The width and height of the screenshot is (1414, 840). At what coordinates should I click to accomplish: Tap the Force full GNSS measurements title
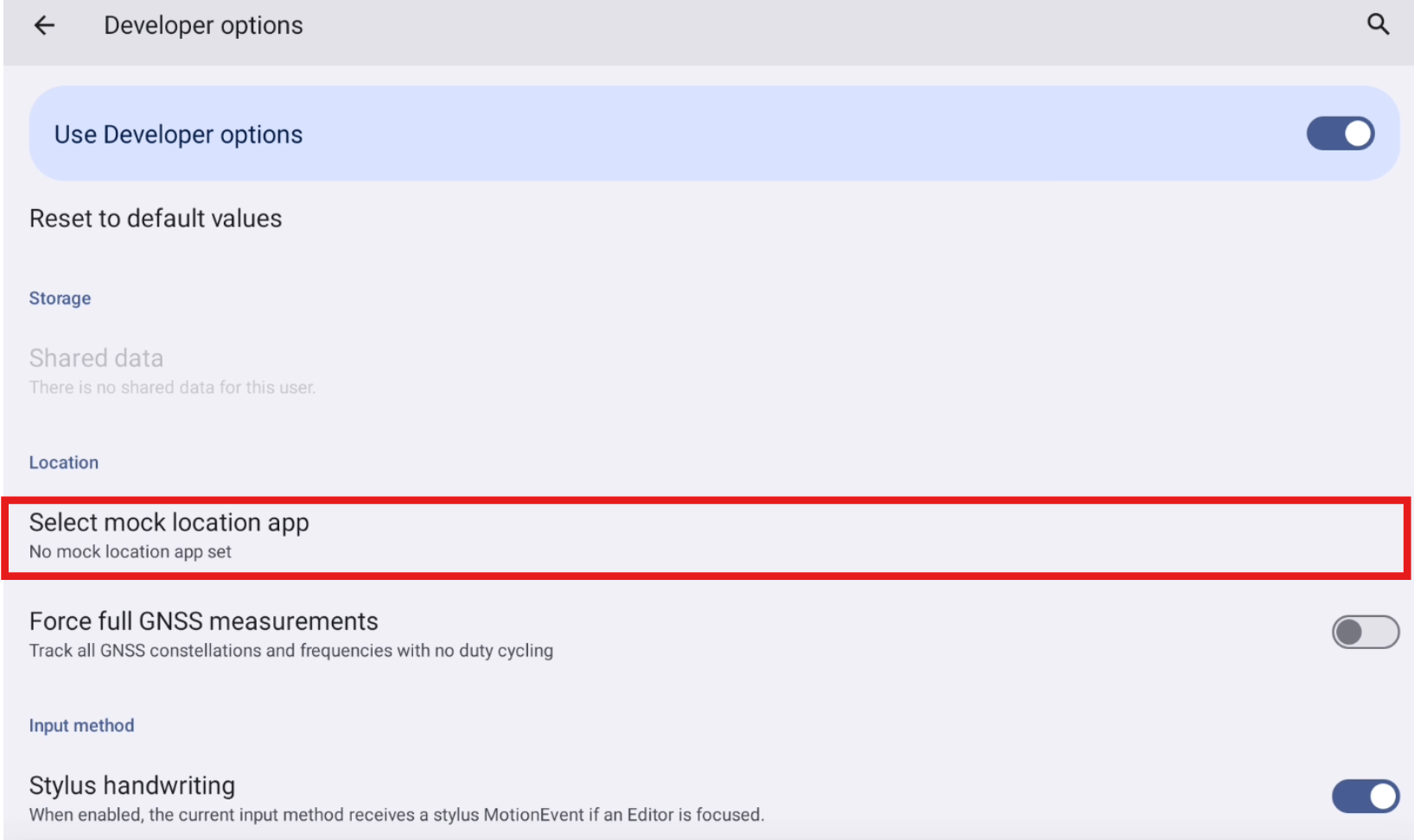tap(204, 621)
